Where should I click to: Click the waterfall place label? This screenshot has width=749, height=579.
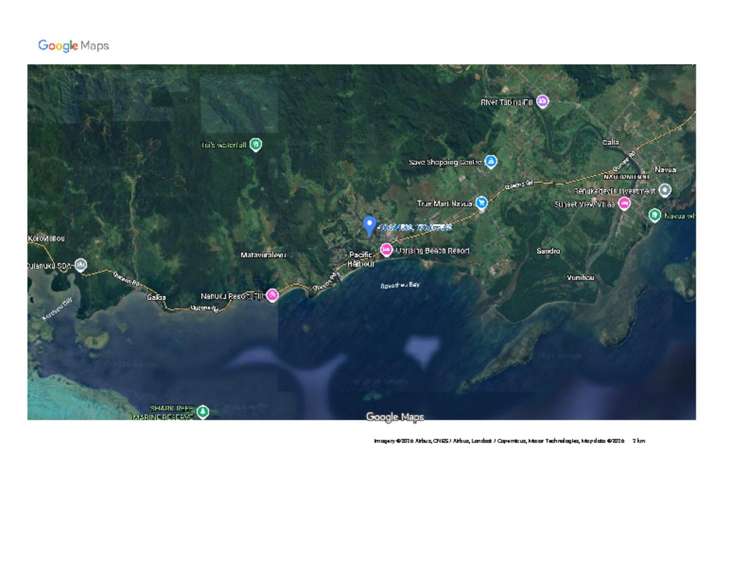pos(224,145)
